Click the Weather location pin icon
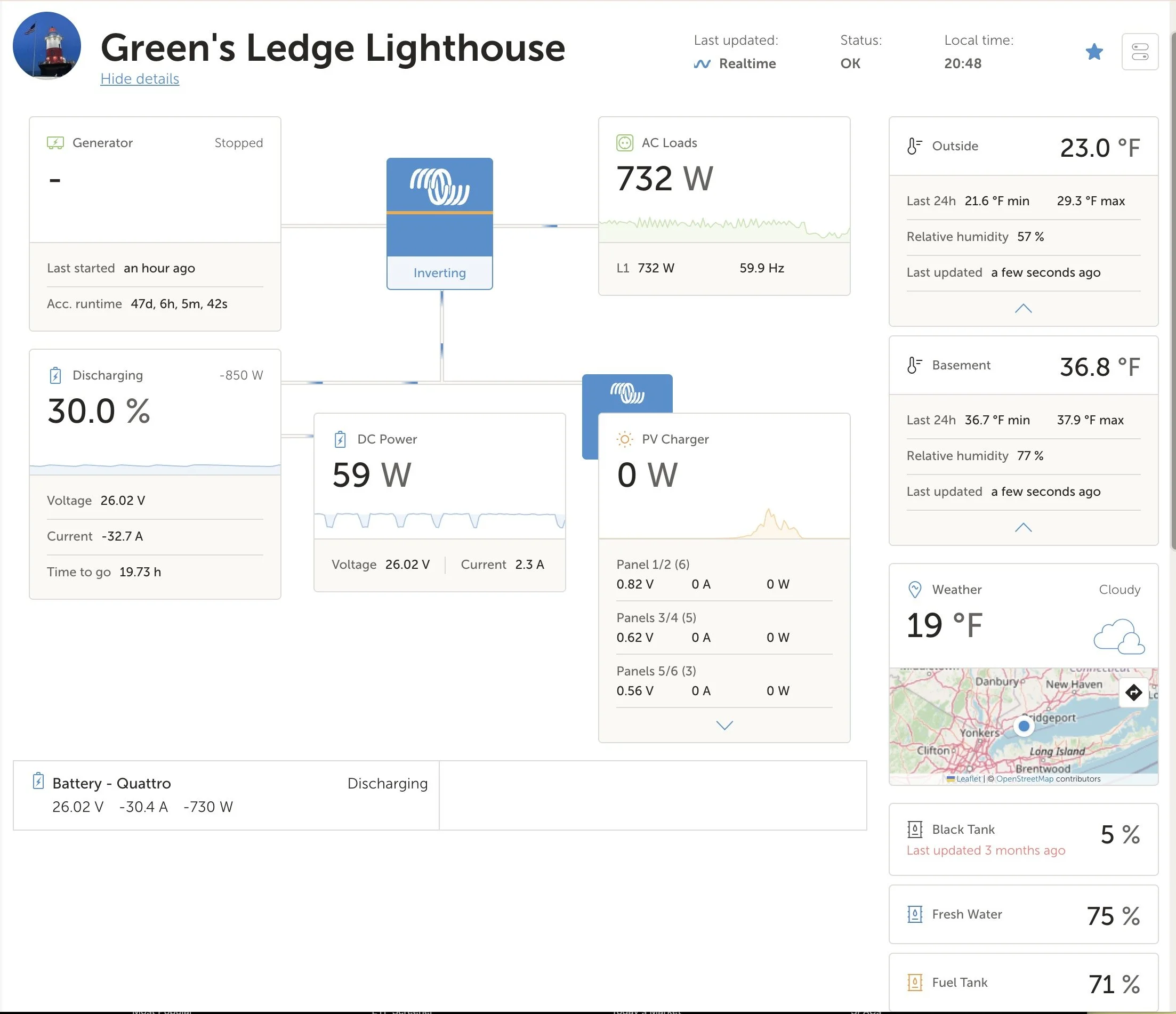This screenshot has height=1014, width=1176. (x=914, y=589)
